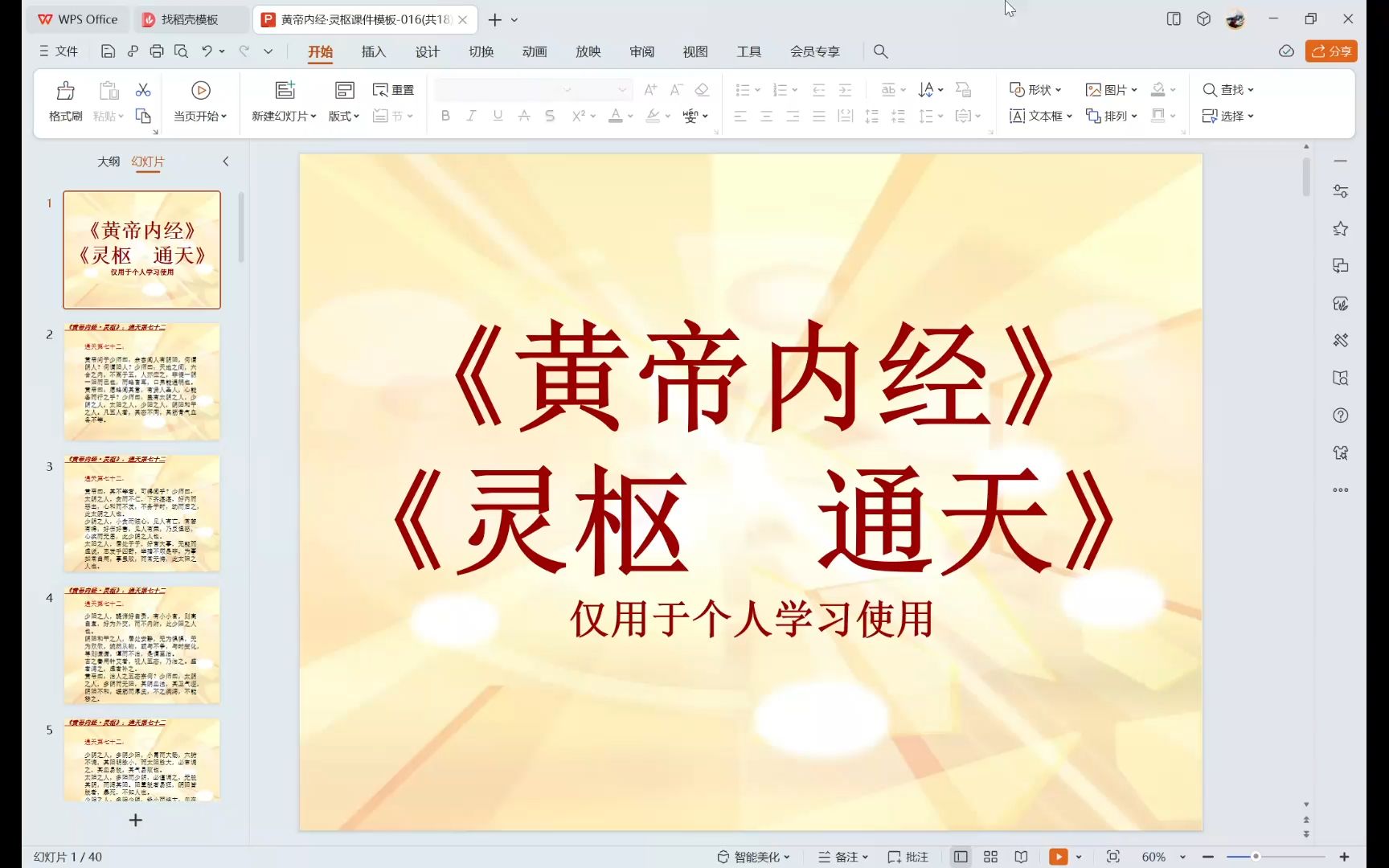Open Print Preview icon
The image size is (1389, 868).
pos(181,51)
